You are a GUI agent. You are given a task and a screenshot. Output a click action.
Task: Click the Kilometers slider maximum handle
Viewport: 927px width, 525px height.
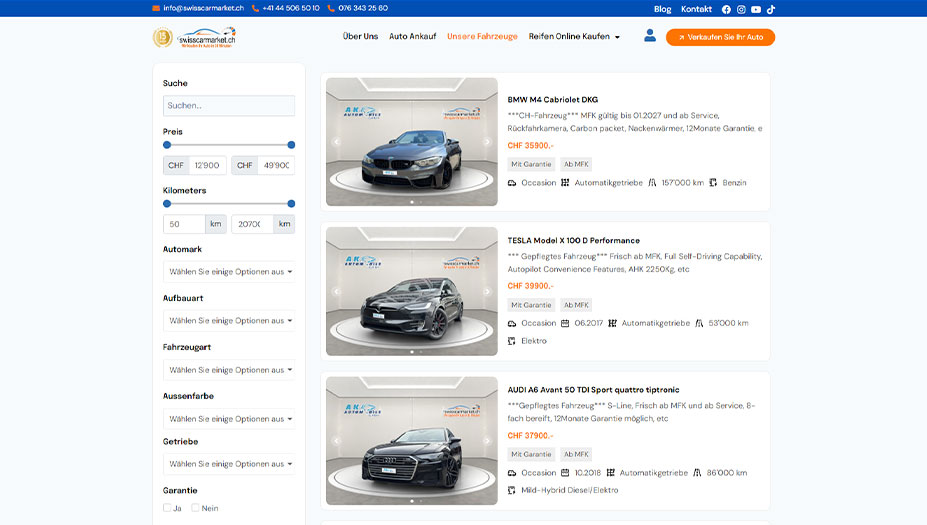(x=291, y=203)
